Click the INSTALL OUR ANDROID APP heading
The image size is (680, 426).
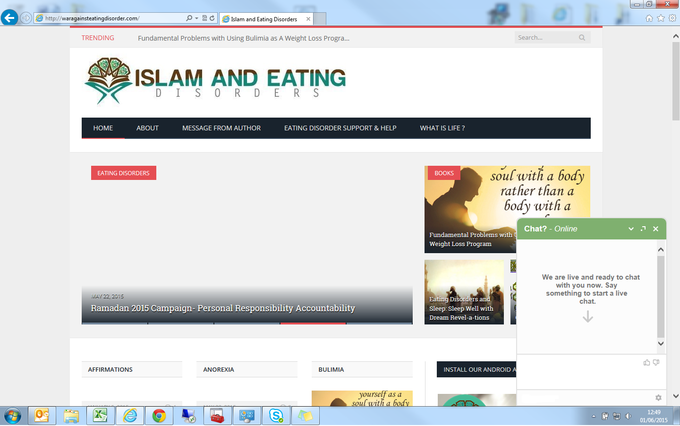(477, 370)
